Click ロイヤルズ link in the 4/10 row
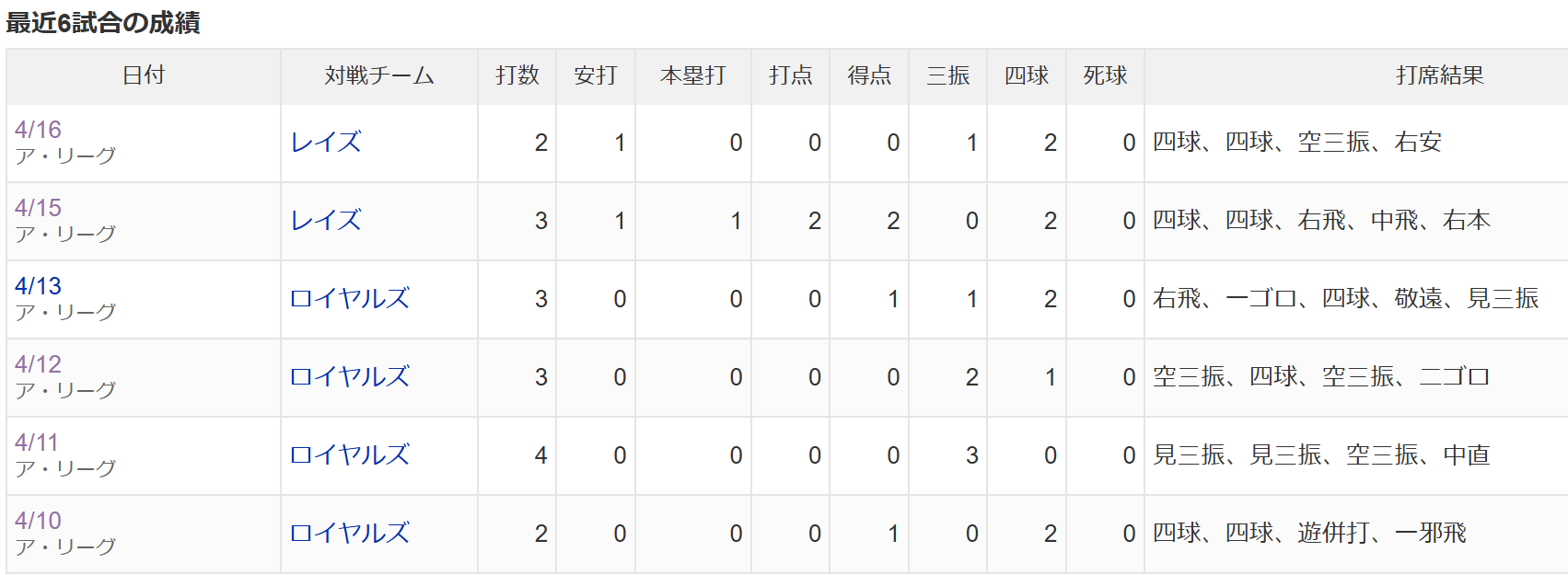 (x=350, y=534)
